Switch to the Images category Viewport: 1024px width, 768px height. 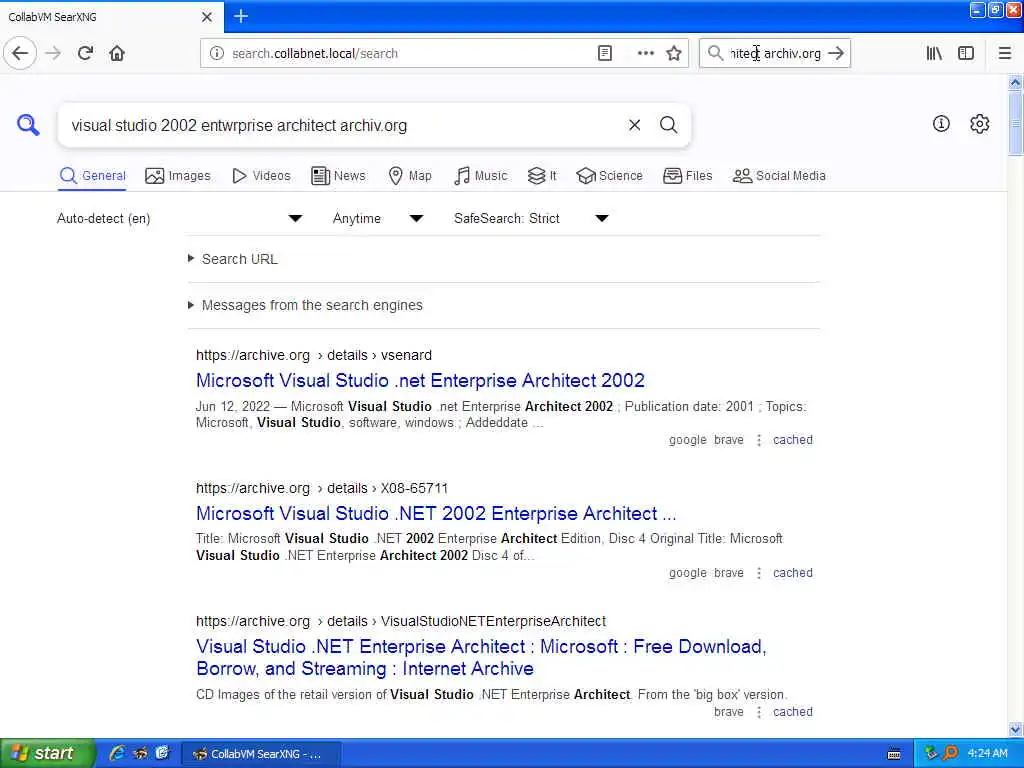coord(178,176)
